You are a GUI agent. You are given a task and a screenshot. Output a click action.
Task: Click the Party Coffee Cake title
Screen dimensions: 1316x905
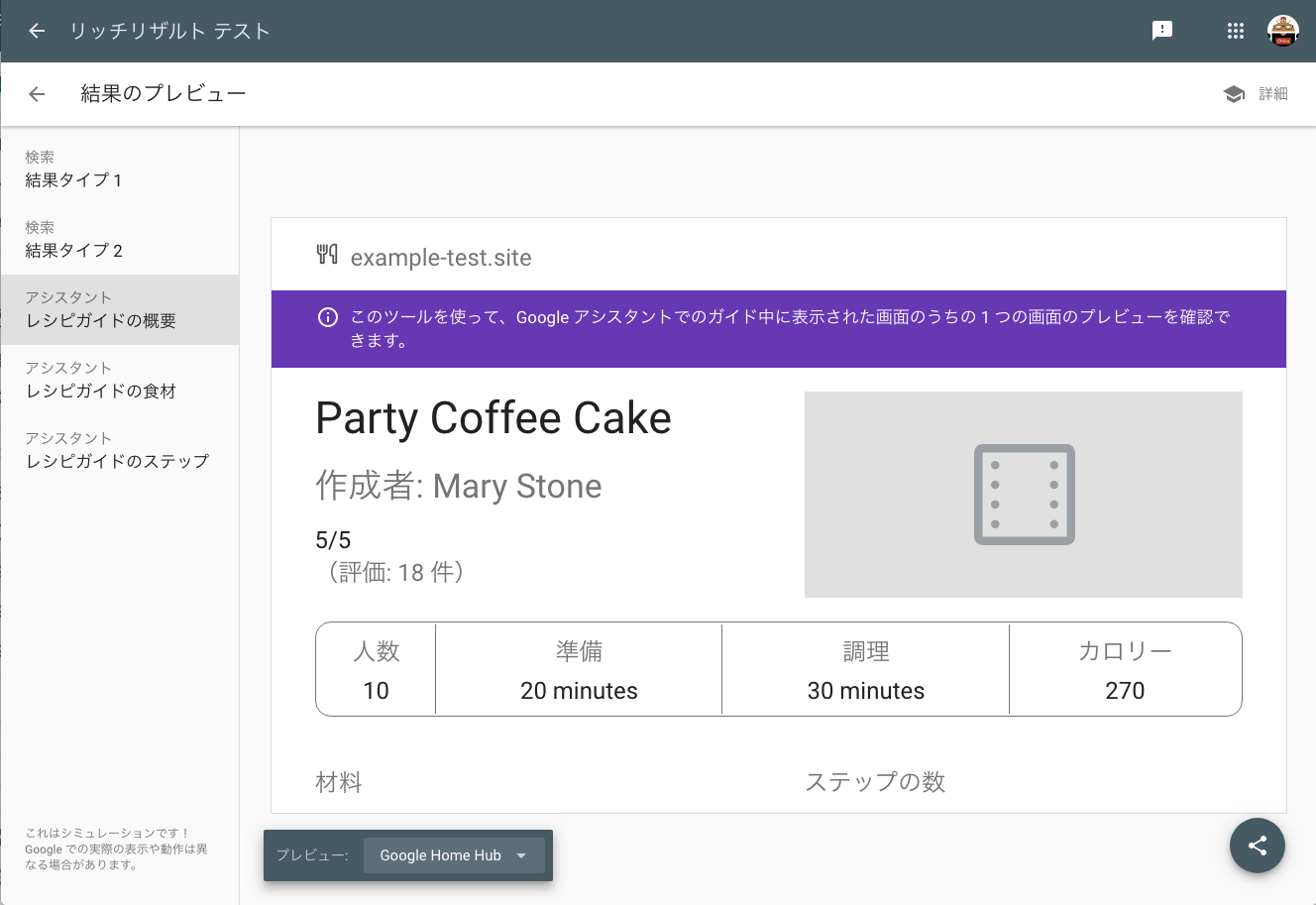[493, 418]
